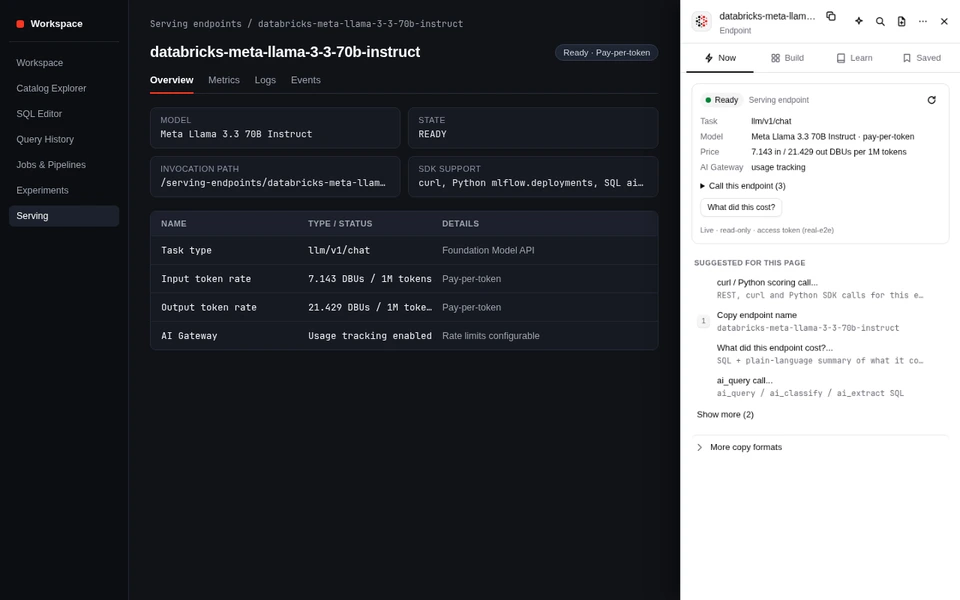The height and width of the screenshot is (600, 960).
Task: Open search with the magnifier icon
Action: tap(880, 21)
